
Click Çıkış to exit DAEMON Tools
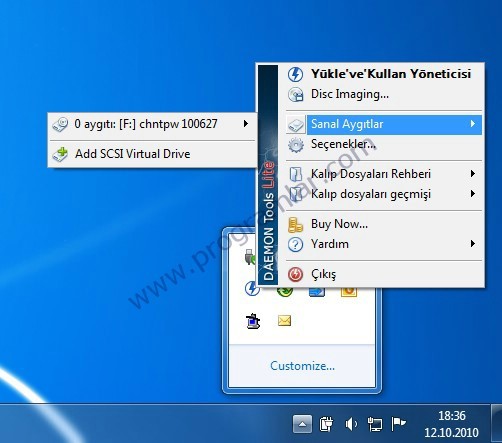pyautogui.click(x=384, y=274)
